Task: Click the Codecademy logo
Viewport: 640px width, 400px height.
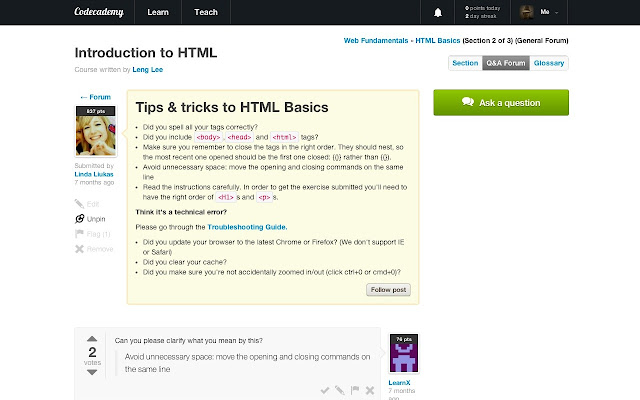Action: pos(99,13)
